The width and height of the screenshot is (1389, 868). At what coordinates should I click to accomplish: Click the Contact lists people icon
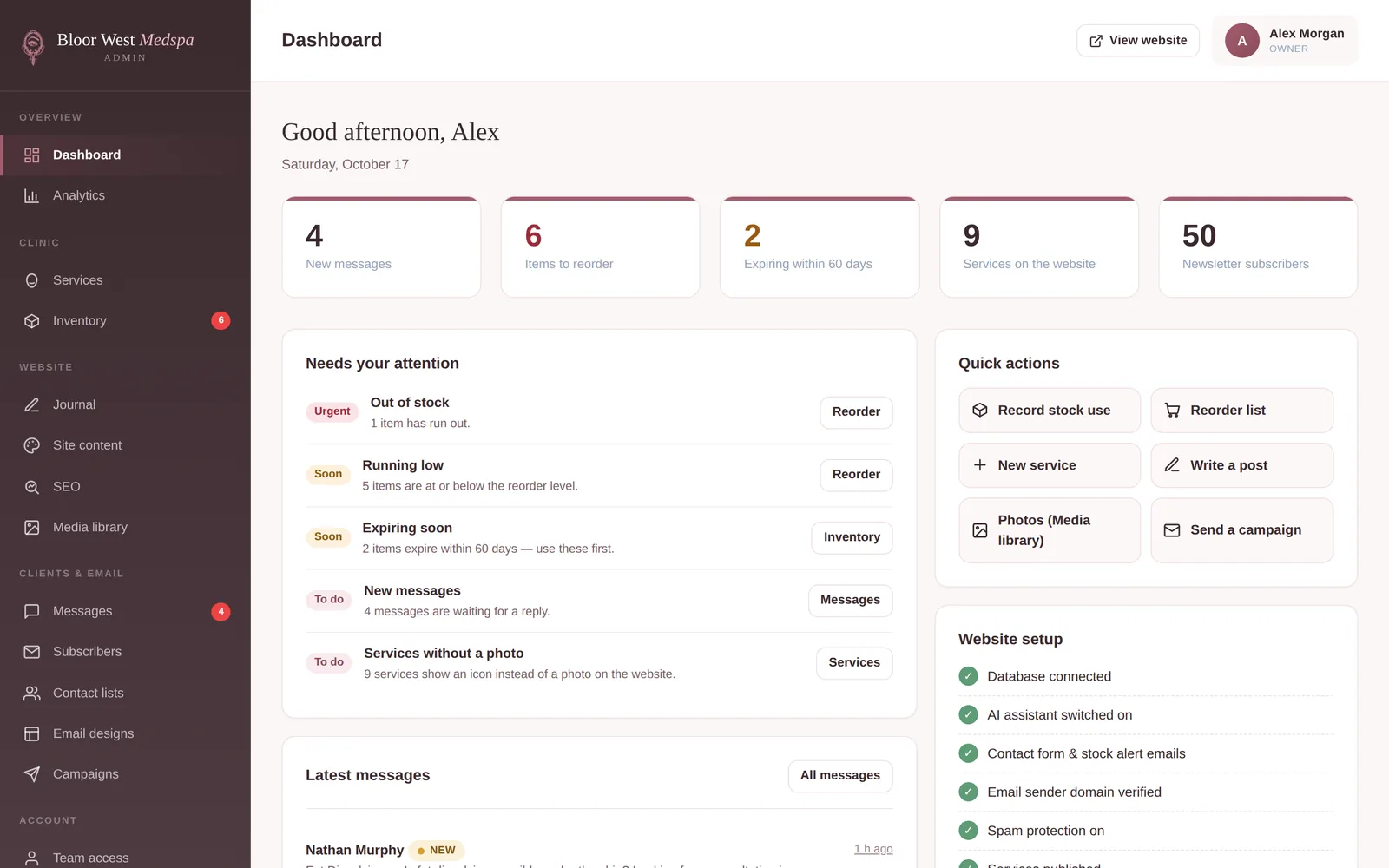32,694
